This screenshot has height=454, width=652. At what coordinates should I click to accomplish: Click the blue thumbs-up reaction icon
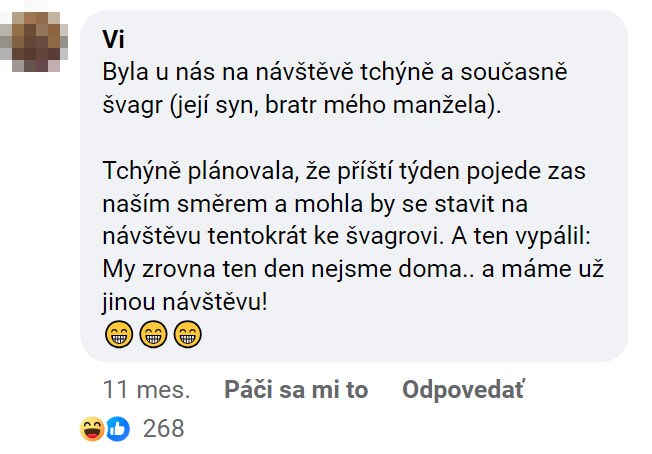[x=118, y=429]
